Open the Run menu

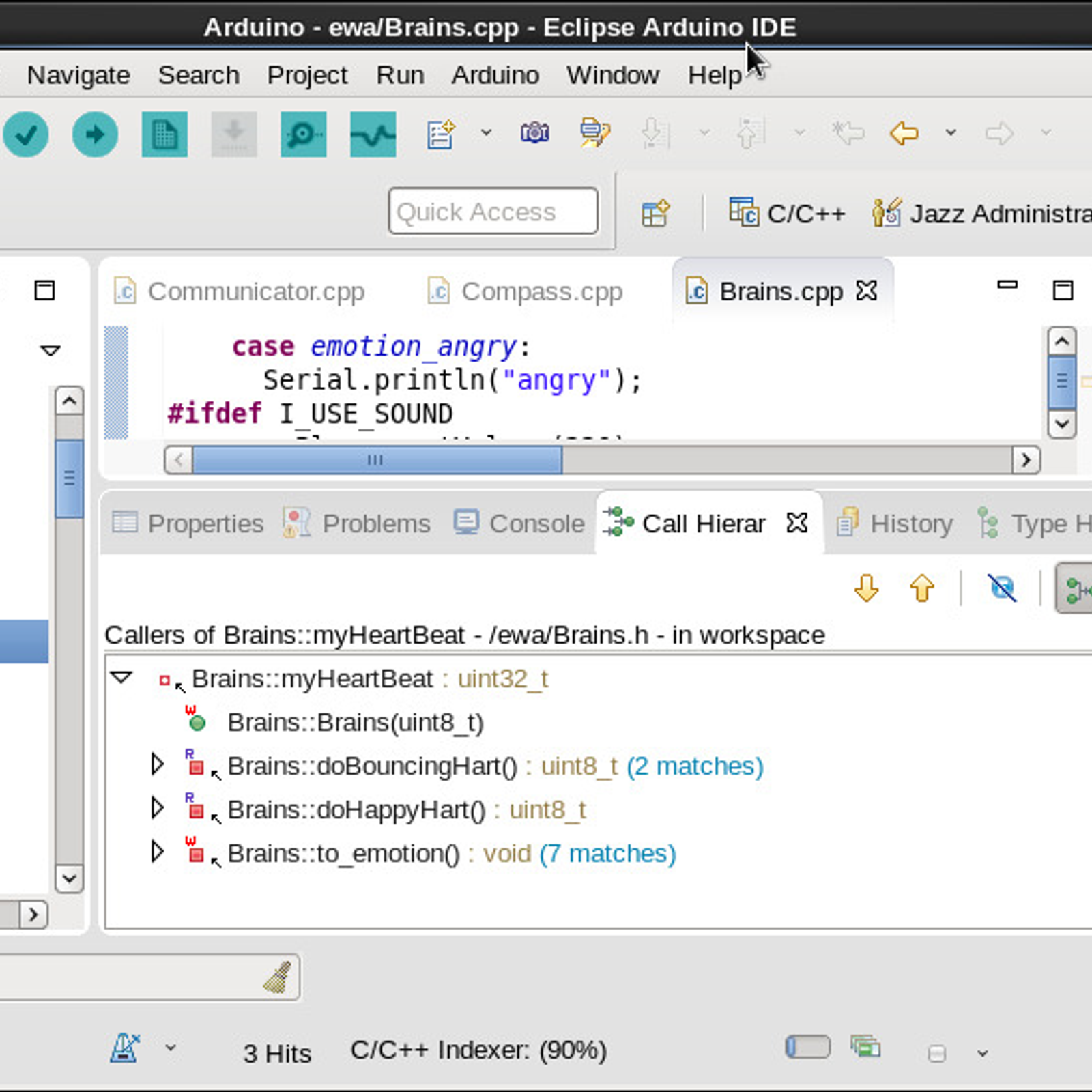click(400, 75)
